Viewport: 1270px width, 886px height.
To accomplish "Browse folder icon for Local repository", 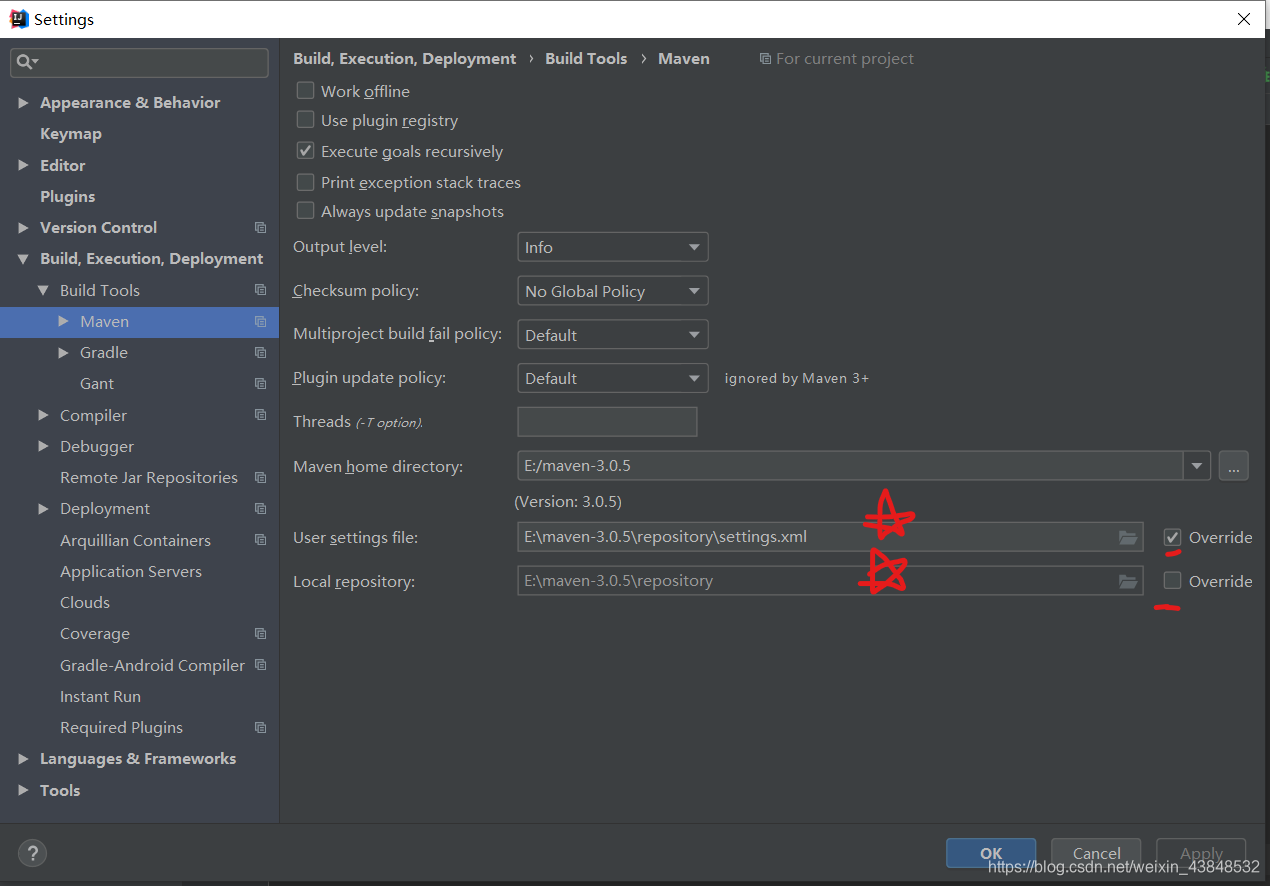I will tap(1128, 581).
